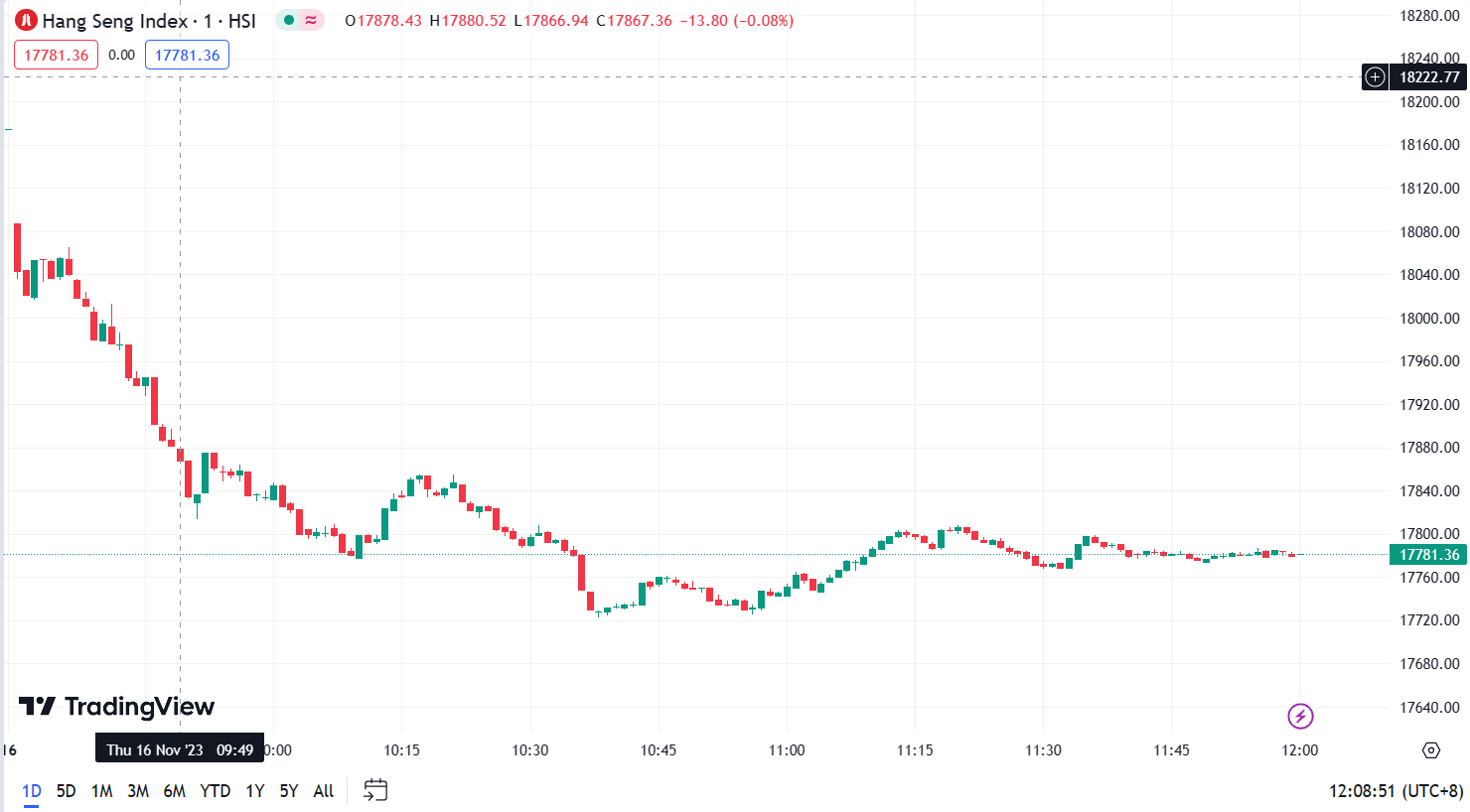Open the timezone menu showing UTC+8
The image size is (1470, 812).
click(1396, 791)
